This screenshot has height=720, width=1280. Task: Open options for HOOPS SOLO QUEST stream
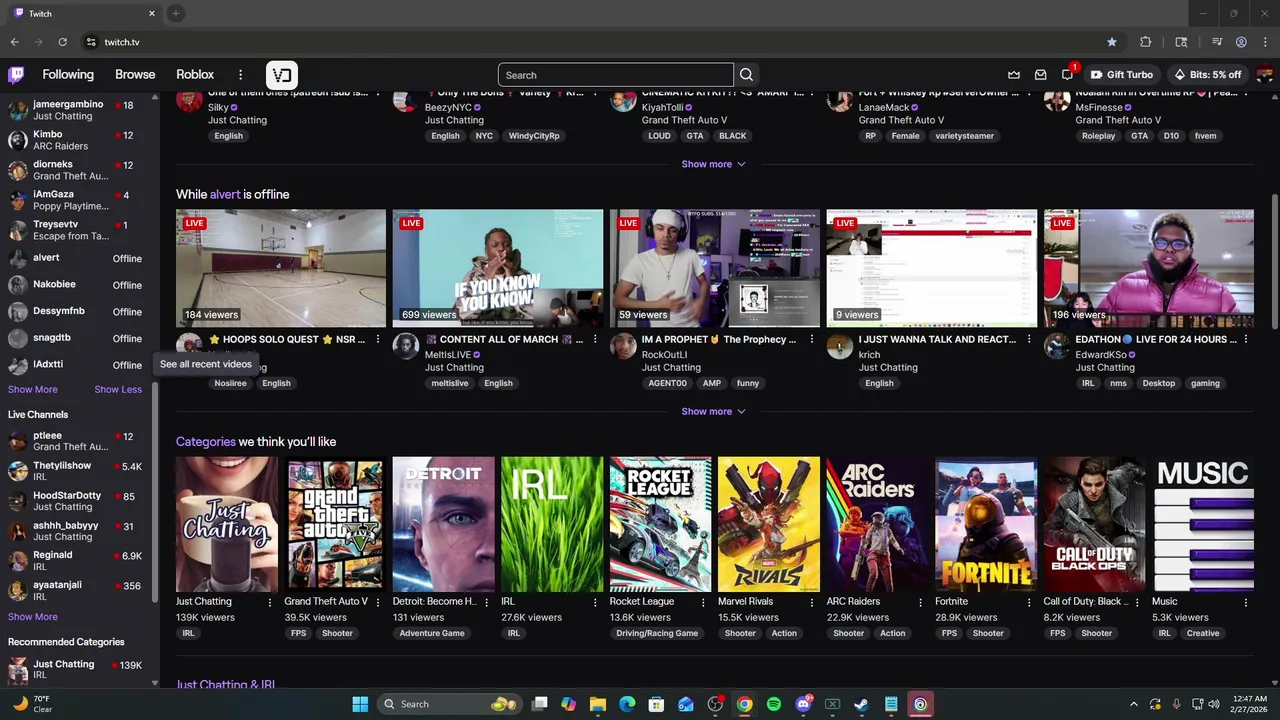coord(377,340)
